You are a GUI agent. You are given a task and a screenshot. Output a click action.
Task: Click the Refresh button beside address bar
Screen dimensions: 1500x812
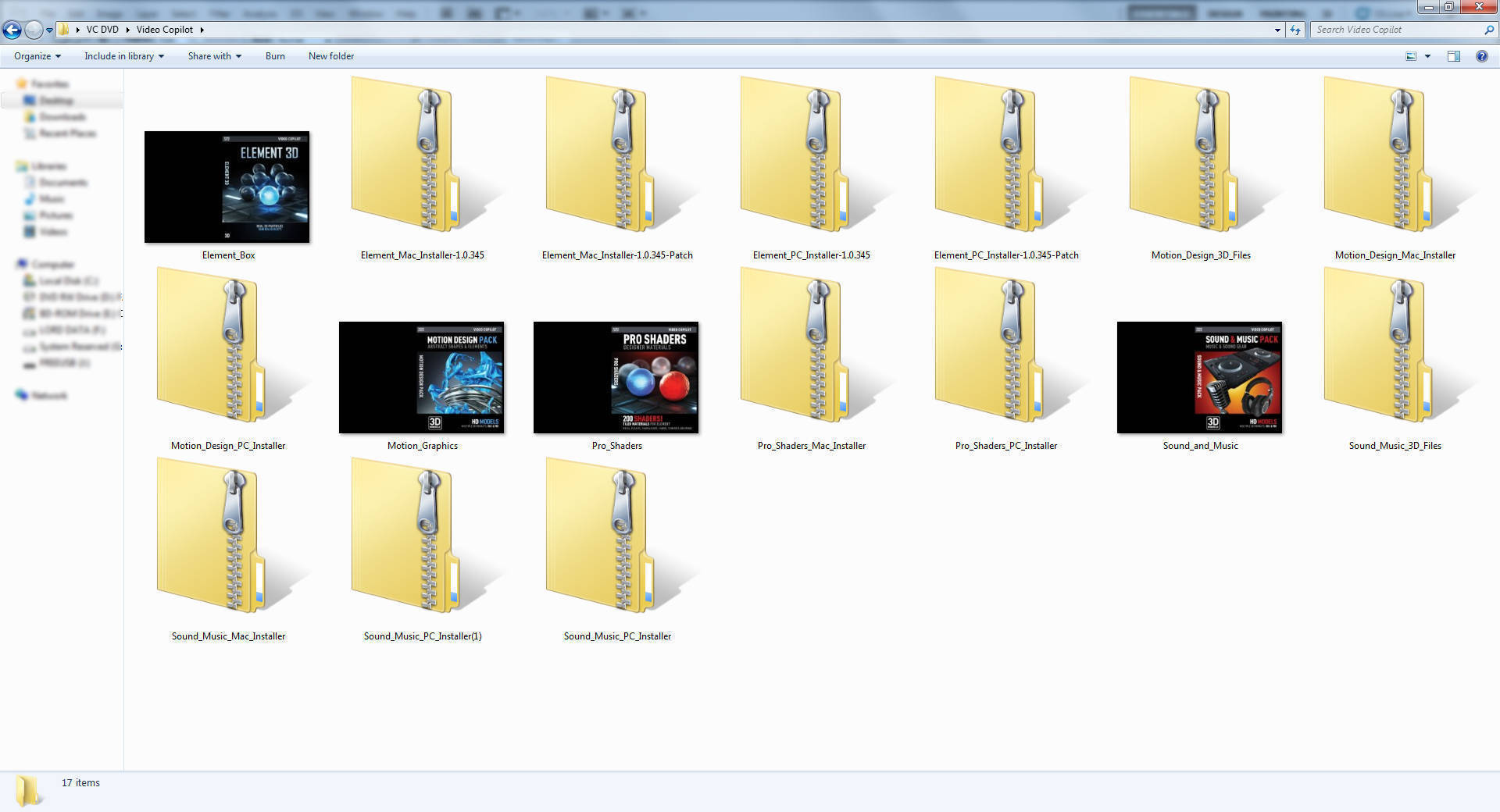[x=1295, y=30]
